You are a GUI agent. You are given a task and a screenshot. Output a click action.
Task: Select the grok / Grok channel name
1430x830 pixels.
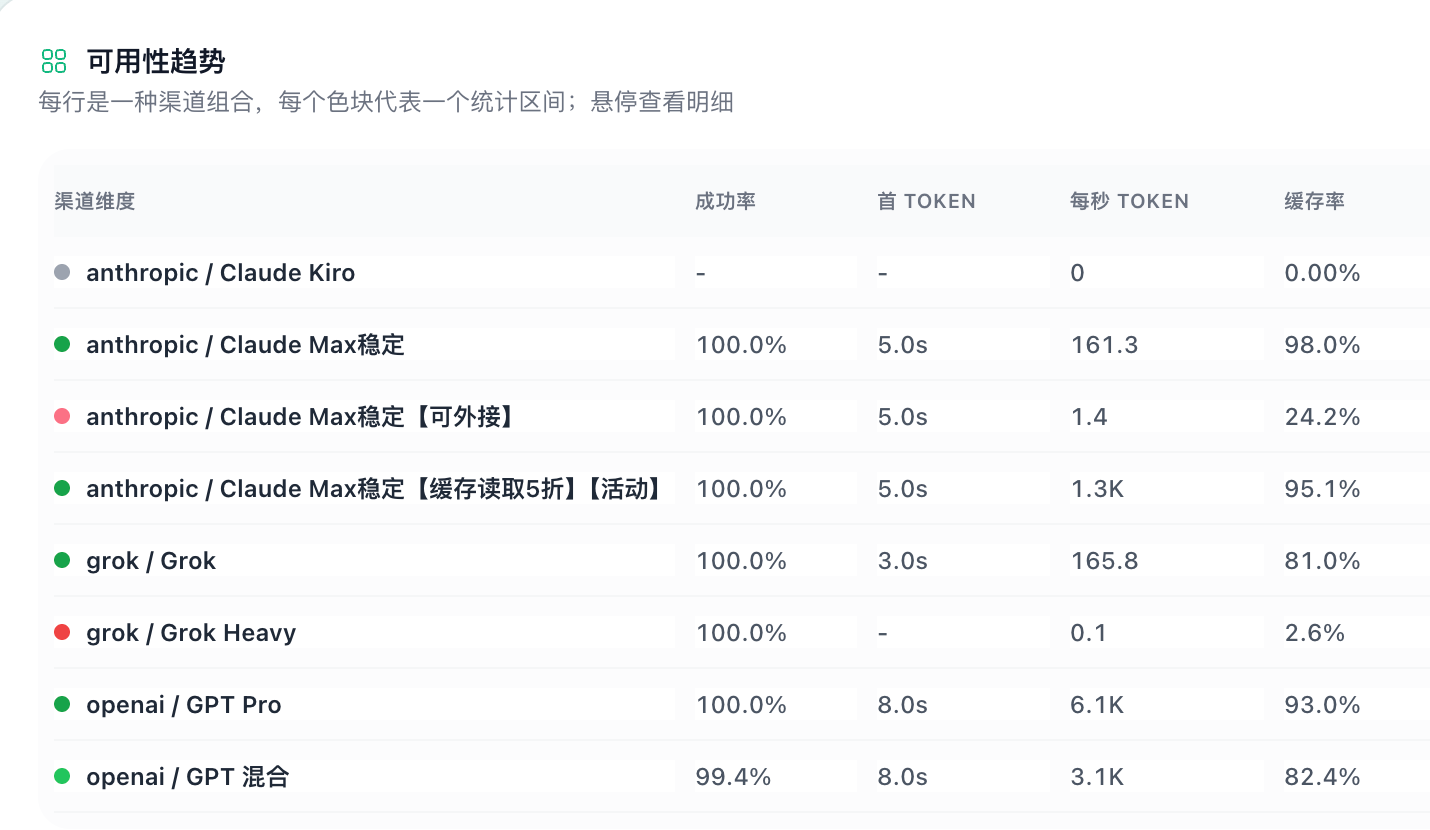point(151,561)
